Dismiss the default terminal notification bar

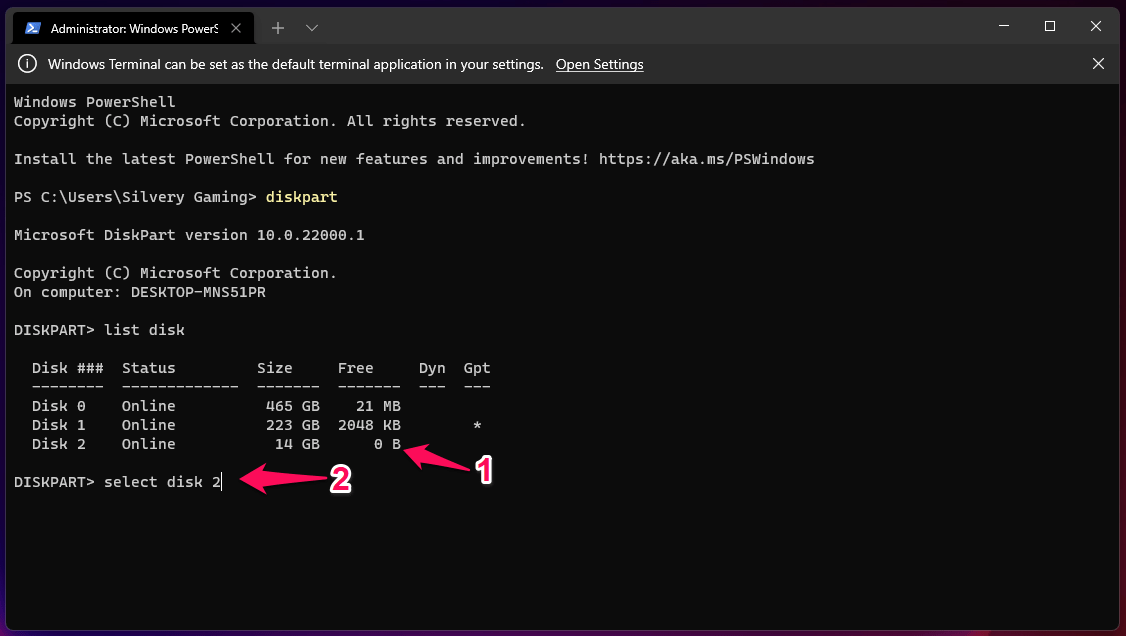point(1098,64)
